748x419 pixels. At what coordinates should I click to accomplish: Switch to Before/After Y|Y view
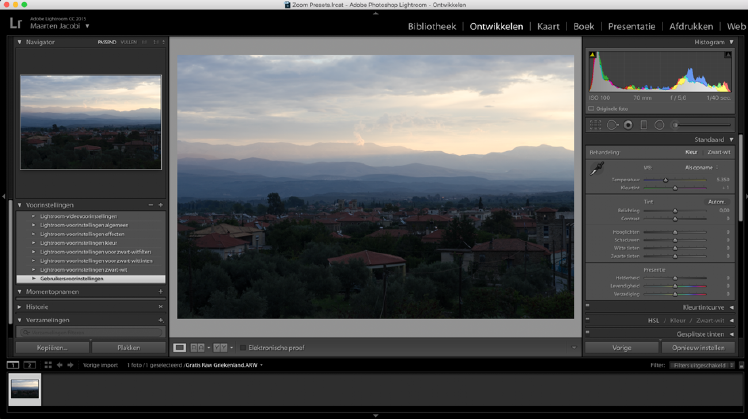click(220, 348)
